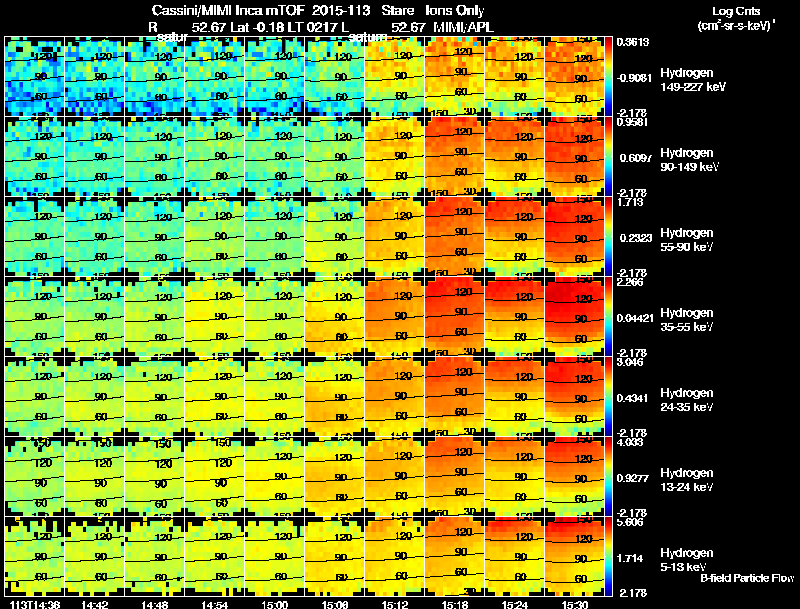Select the '15:06' time axis label
800x609 pixels.
coord(335,604)
